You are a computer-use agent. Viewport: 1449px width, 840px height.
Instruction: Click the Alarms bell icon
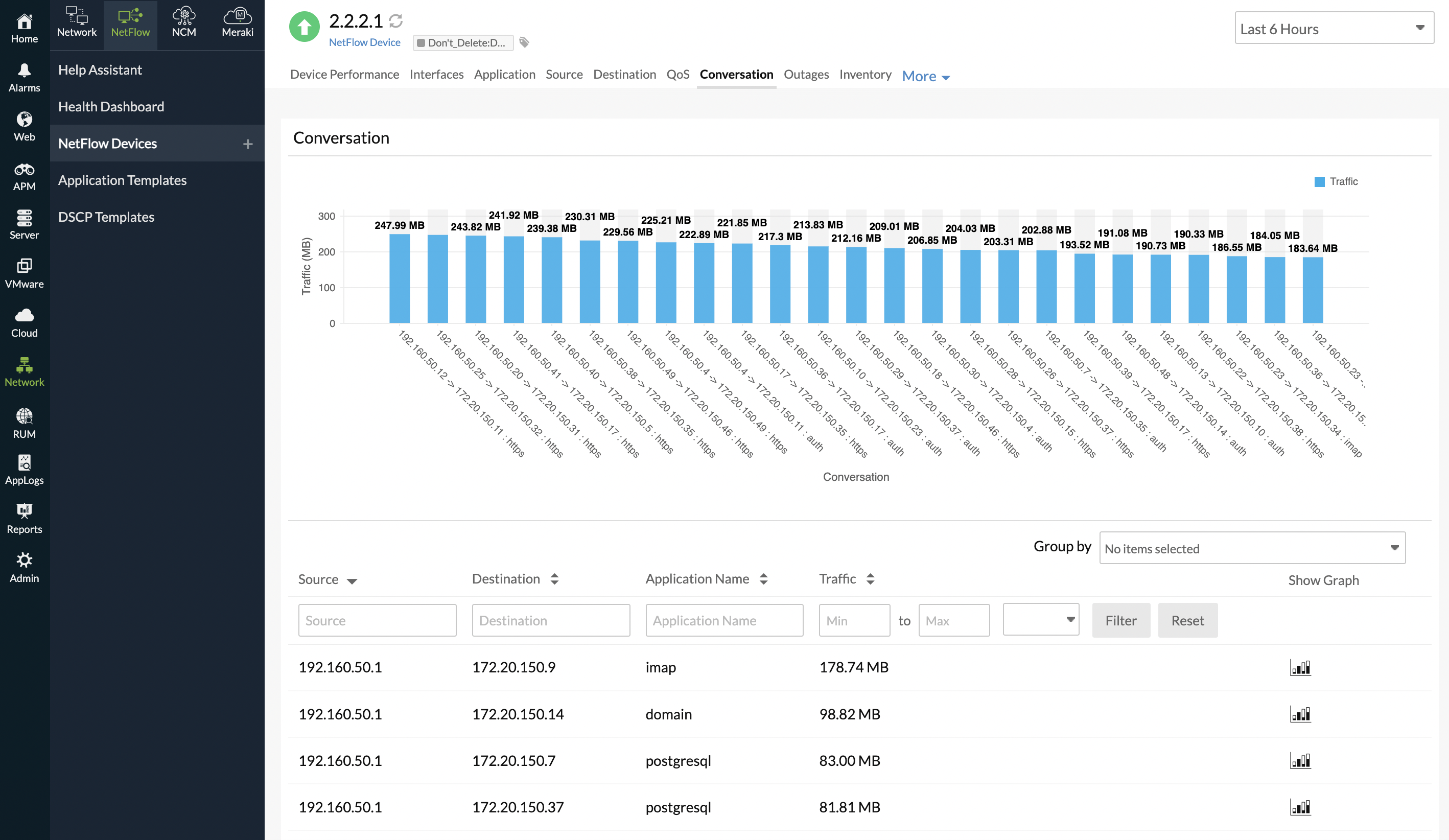(x=24, y=71)
